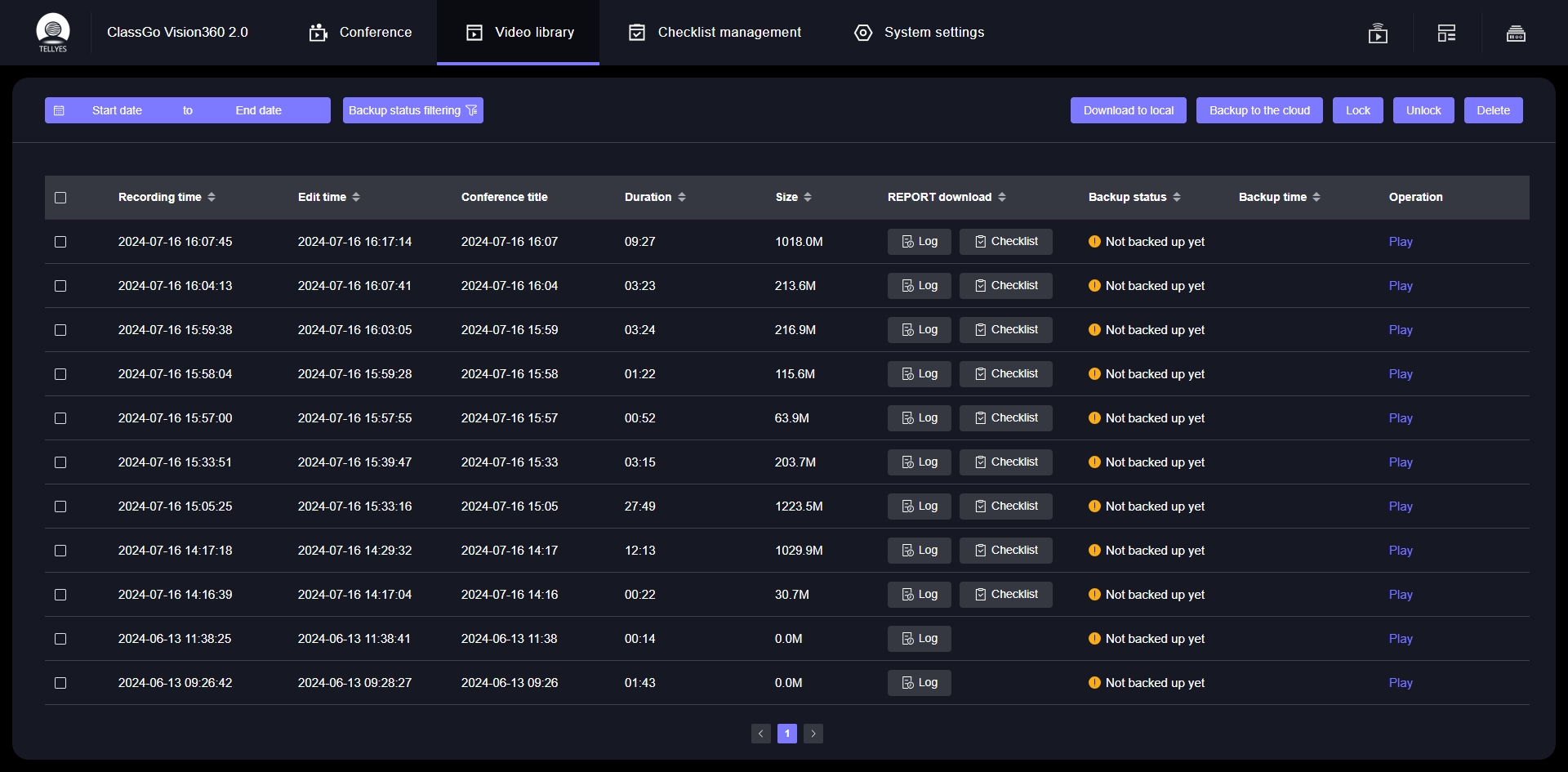The height and width of the screenshot is (772, 1568).
Task: Check the 2024-06-13 11:38:25 recording row
Action: click(x=60, y=639)
